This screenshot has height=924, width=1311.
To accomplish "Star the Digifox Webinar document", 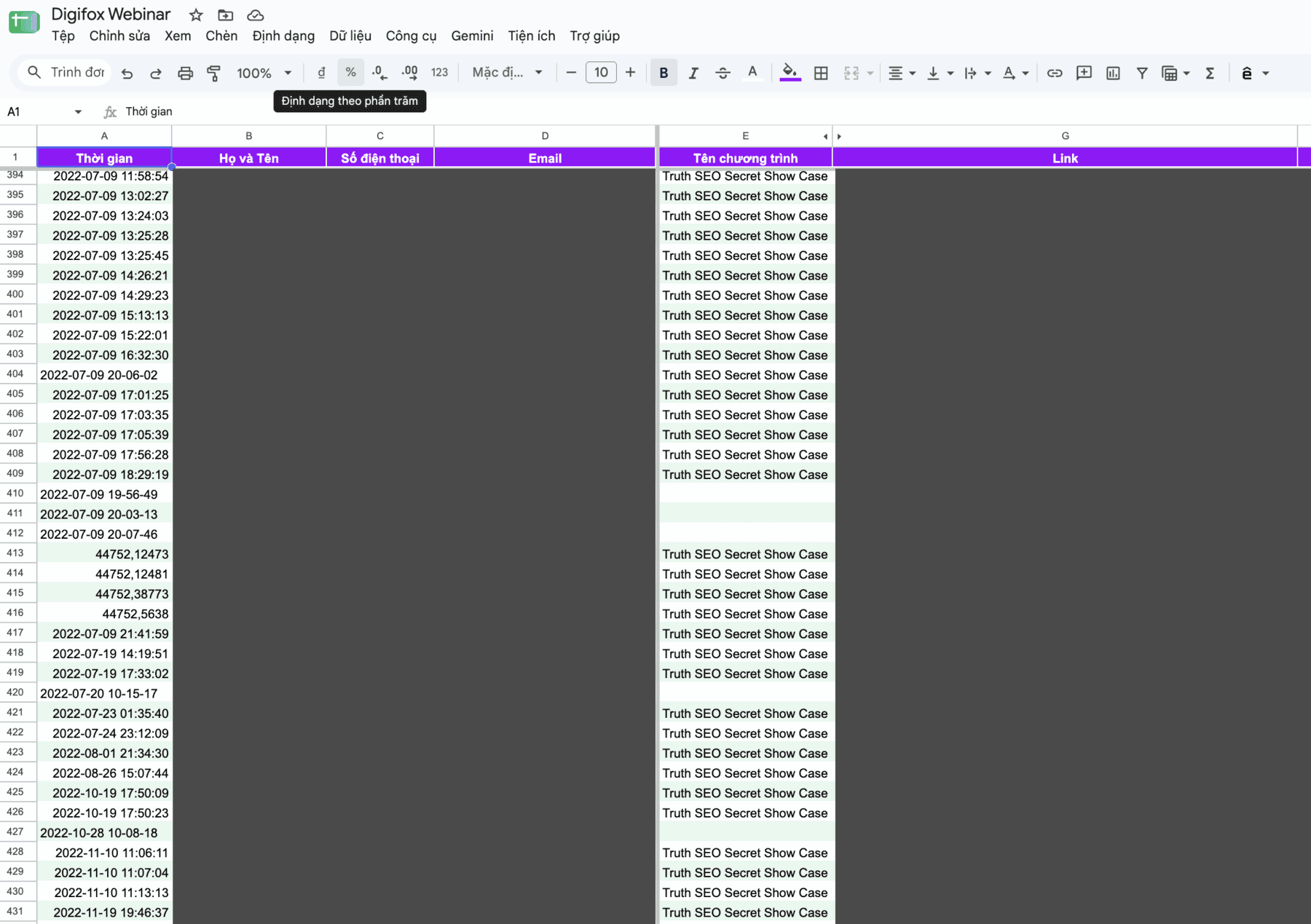I will tap(196, 15).
